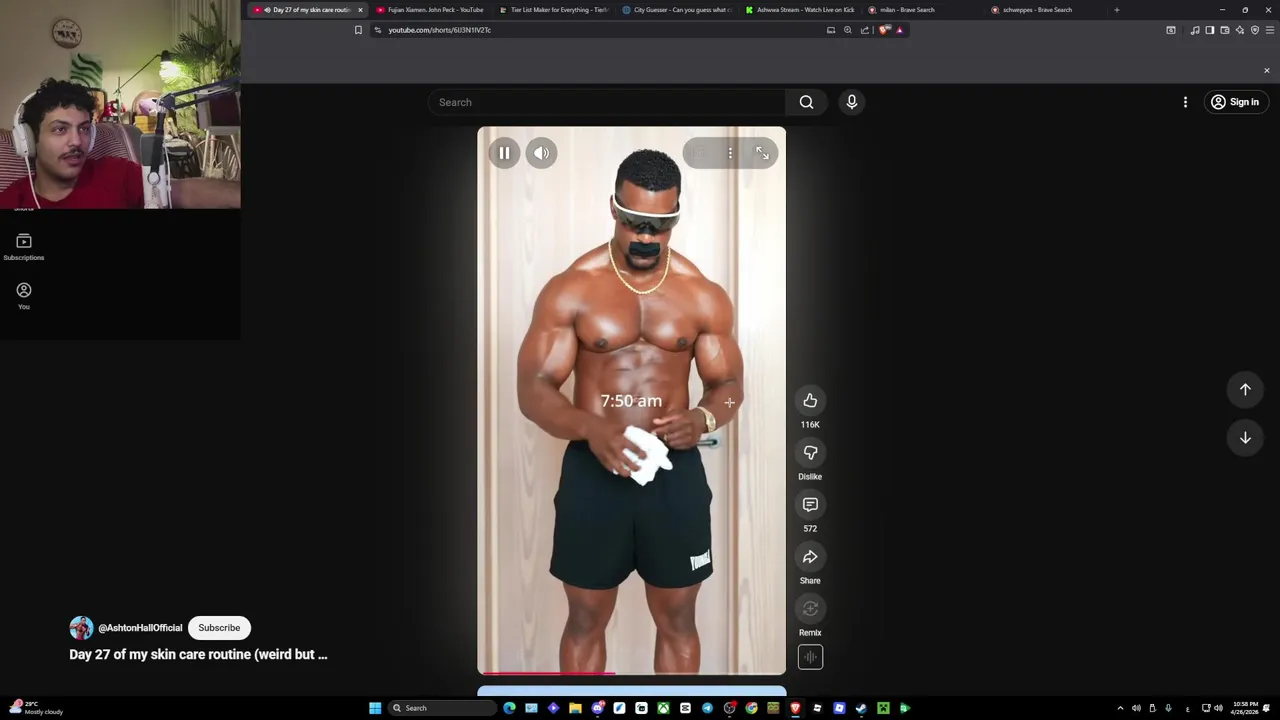Toggle the Brave sidebar panel

(1210, 30)
